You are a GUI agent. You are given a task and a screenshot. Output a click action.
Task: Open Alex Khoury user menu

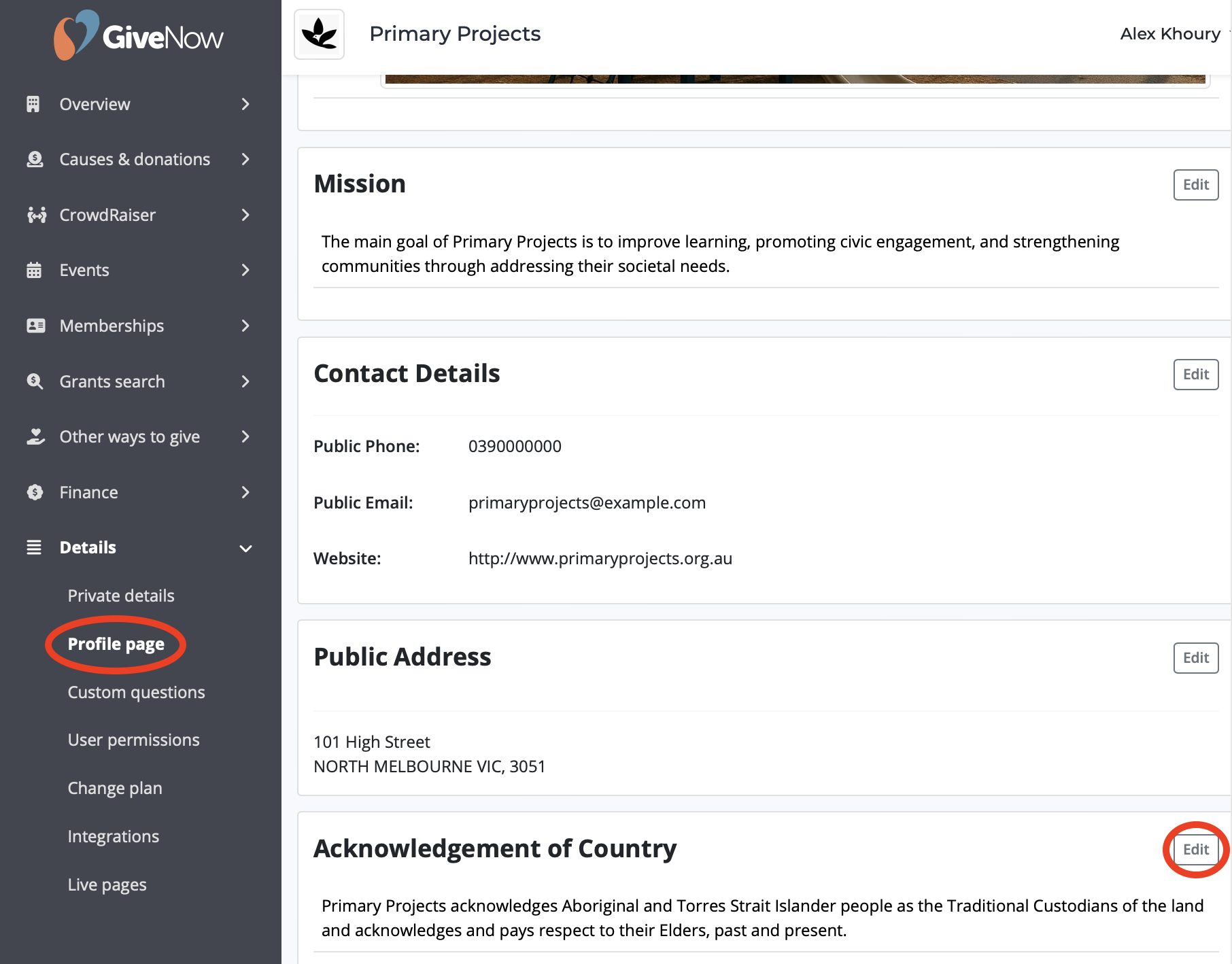pos(1171,34)
